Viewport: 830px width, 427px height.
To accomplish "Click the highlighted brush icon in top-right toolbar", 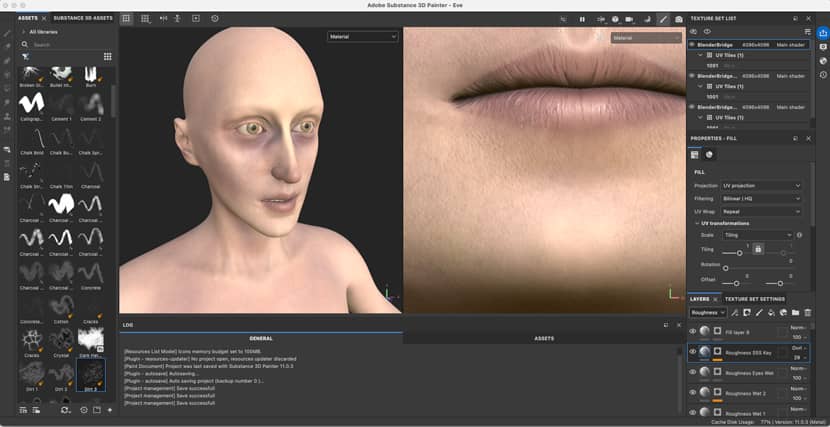I will [x=663, y=19].
